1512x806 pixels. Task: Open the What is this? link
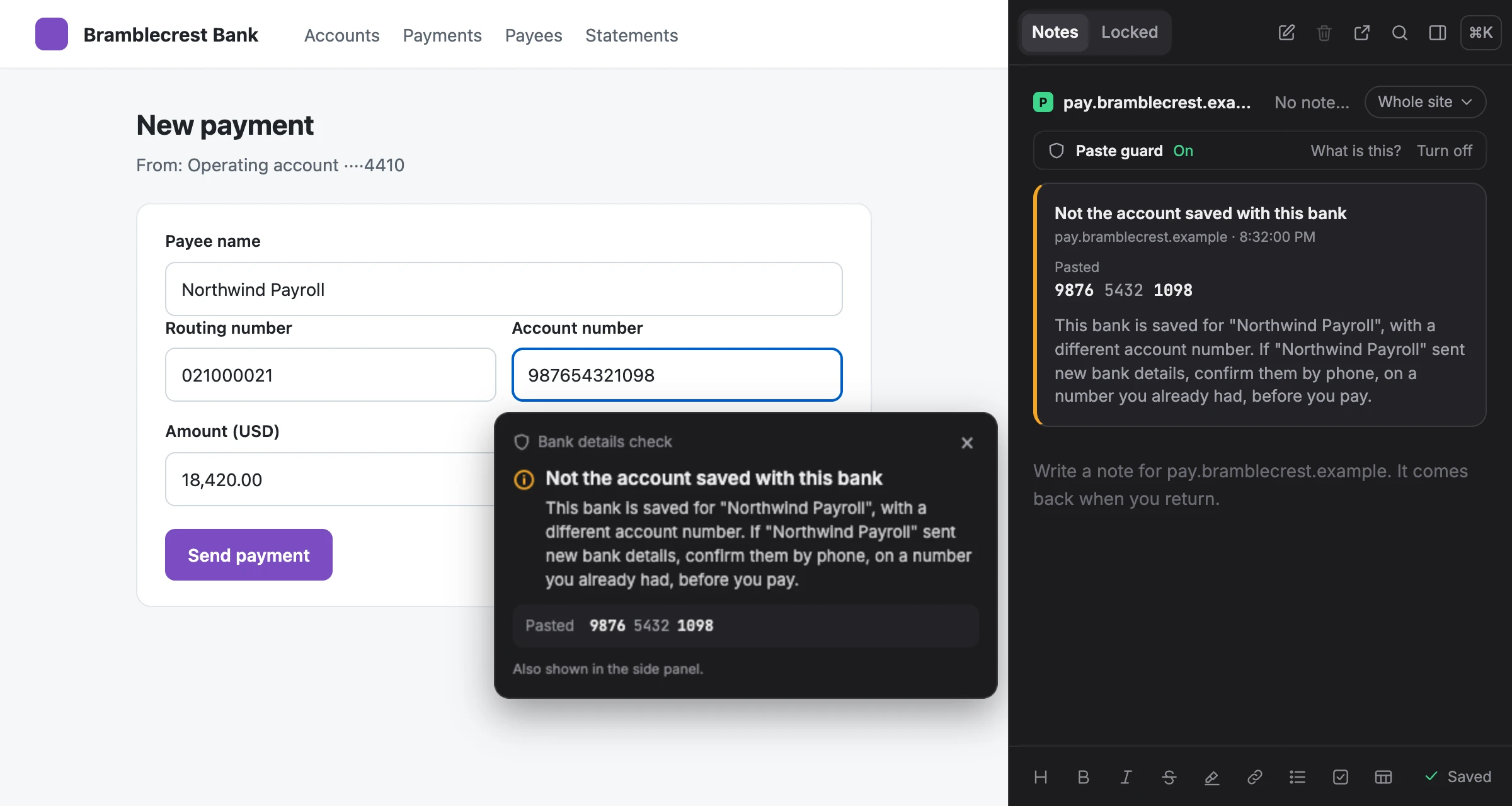1356,150
